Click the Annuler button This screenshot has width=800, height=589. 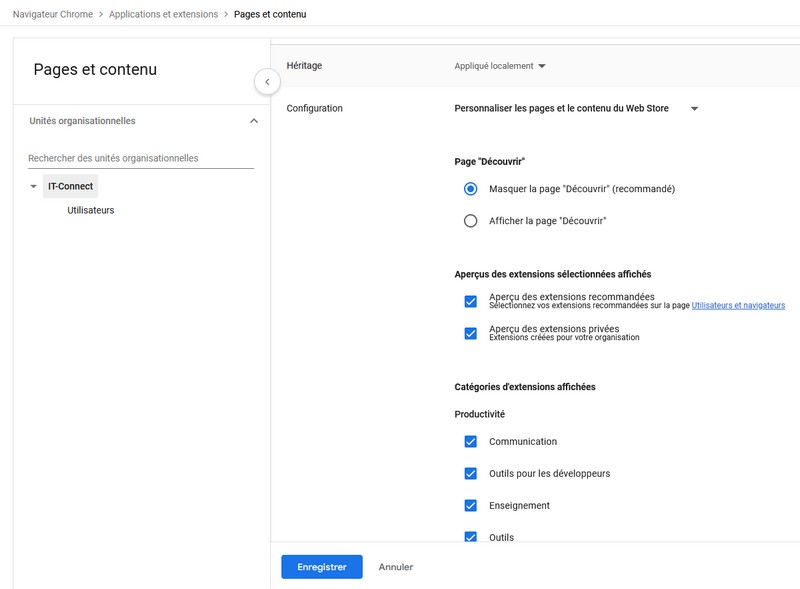396,567
